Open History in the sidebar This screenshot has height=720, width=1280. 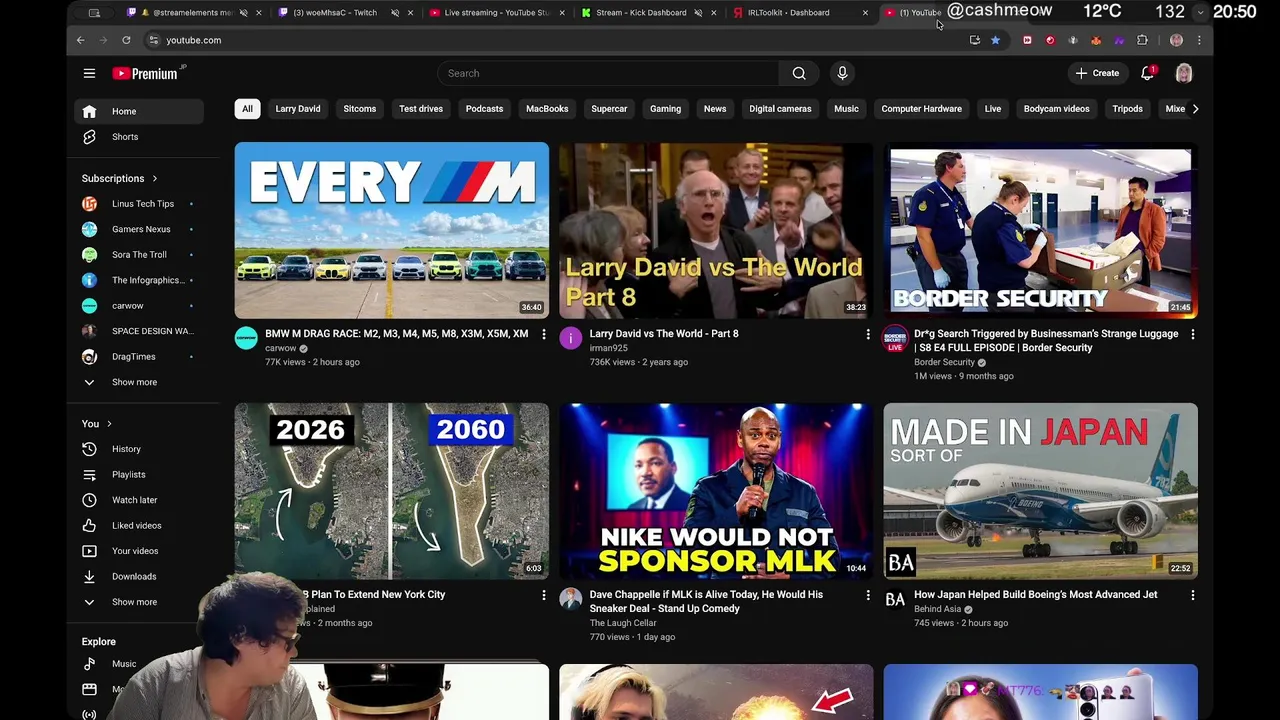[x=139, y=449]
